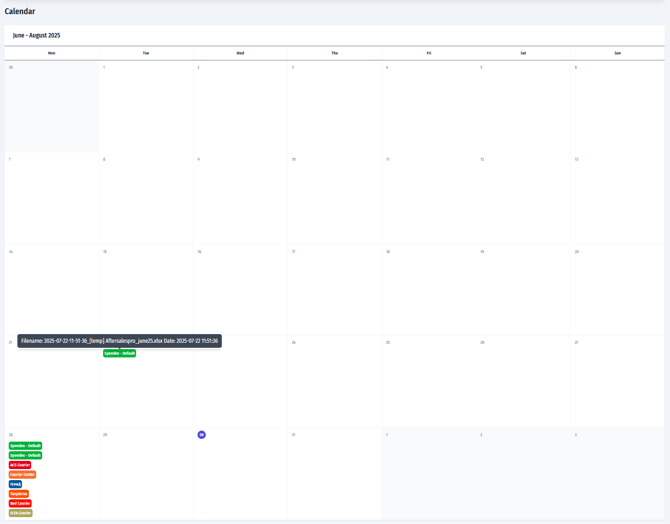670x524 pixels.
Task: Click the Calendar page heading
Action: (20, 12)
